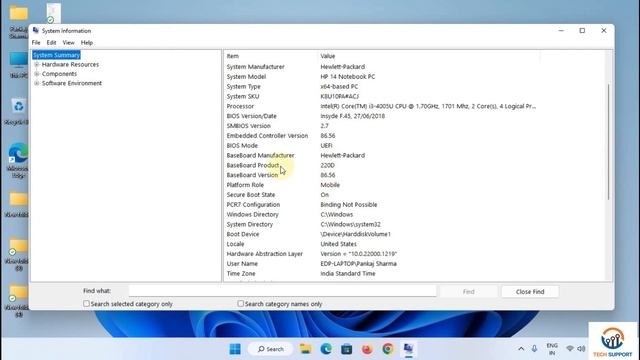
Task: Open Wi-Fi network tray icon
Action: coord(570,349)
